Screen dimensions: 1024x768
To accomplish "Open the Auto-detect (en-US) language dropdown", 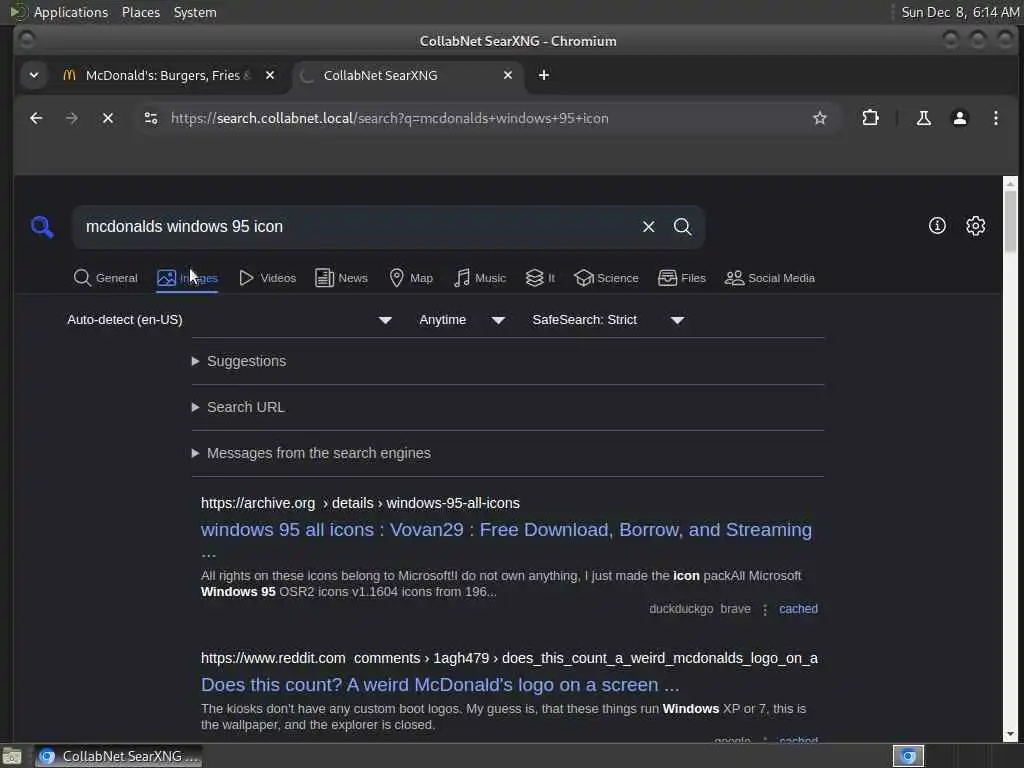I will (229, 320).
